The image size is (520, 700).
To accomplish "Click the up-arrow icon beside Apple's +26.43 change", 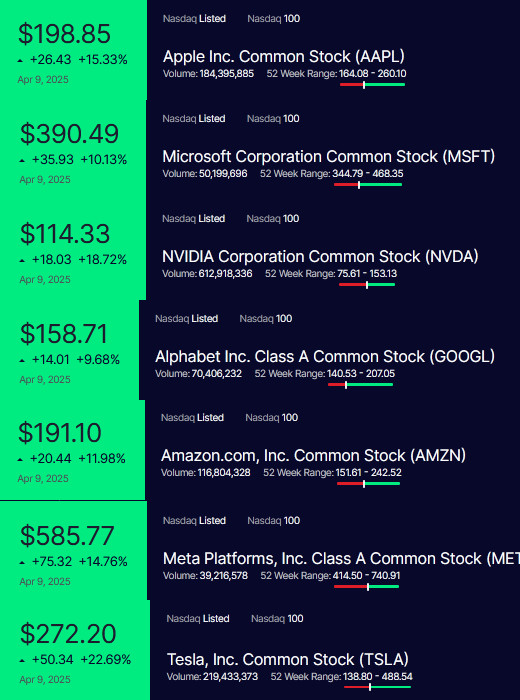I will (20, 60).
